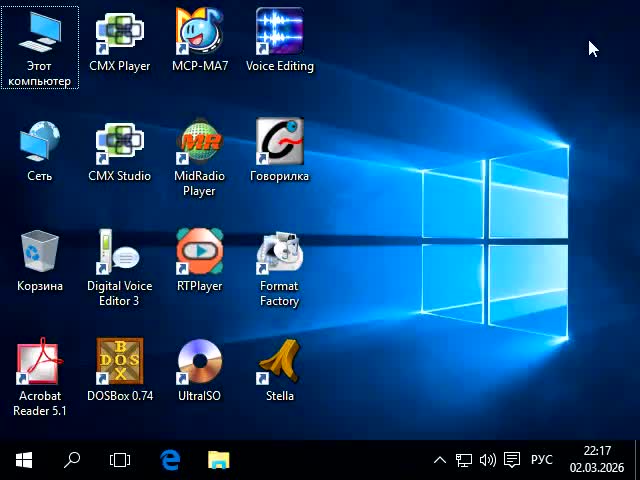Click the Digital Voice Editor 3 icon
This screenshot has height=480, width=640.
119,253
